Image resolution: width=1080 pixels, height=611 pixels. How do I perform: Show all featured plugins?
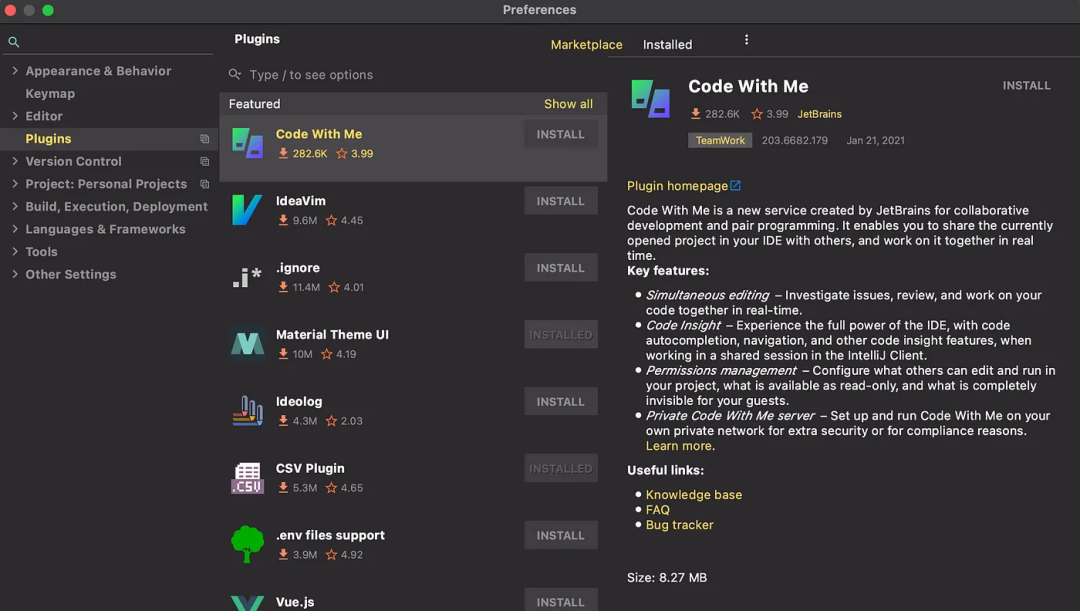pos(568,104)
